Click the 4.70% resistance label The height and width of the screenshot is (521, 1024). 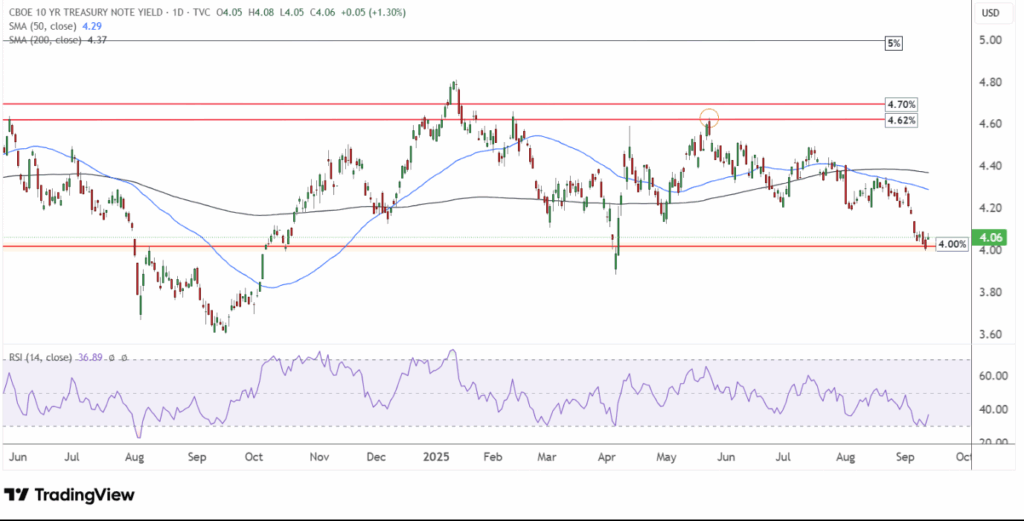click(x=900, y=104)
